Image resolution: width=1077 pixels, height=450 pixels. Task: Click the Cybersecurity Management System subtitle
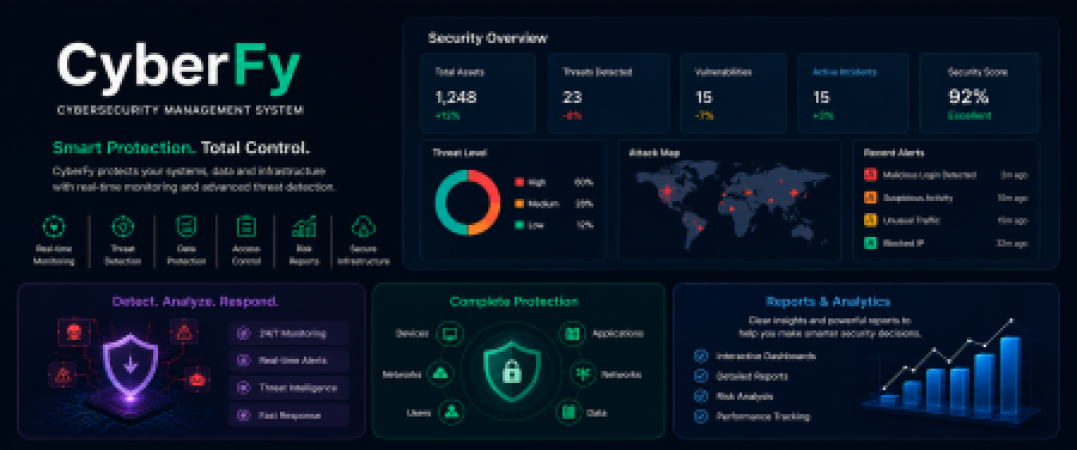(180, 110)
